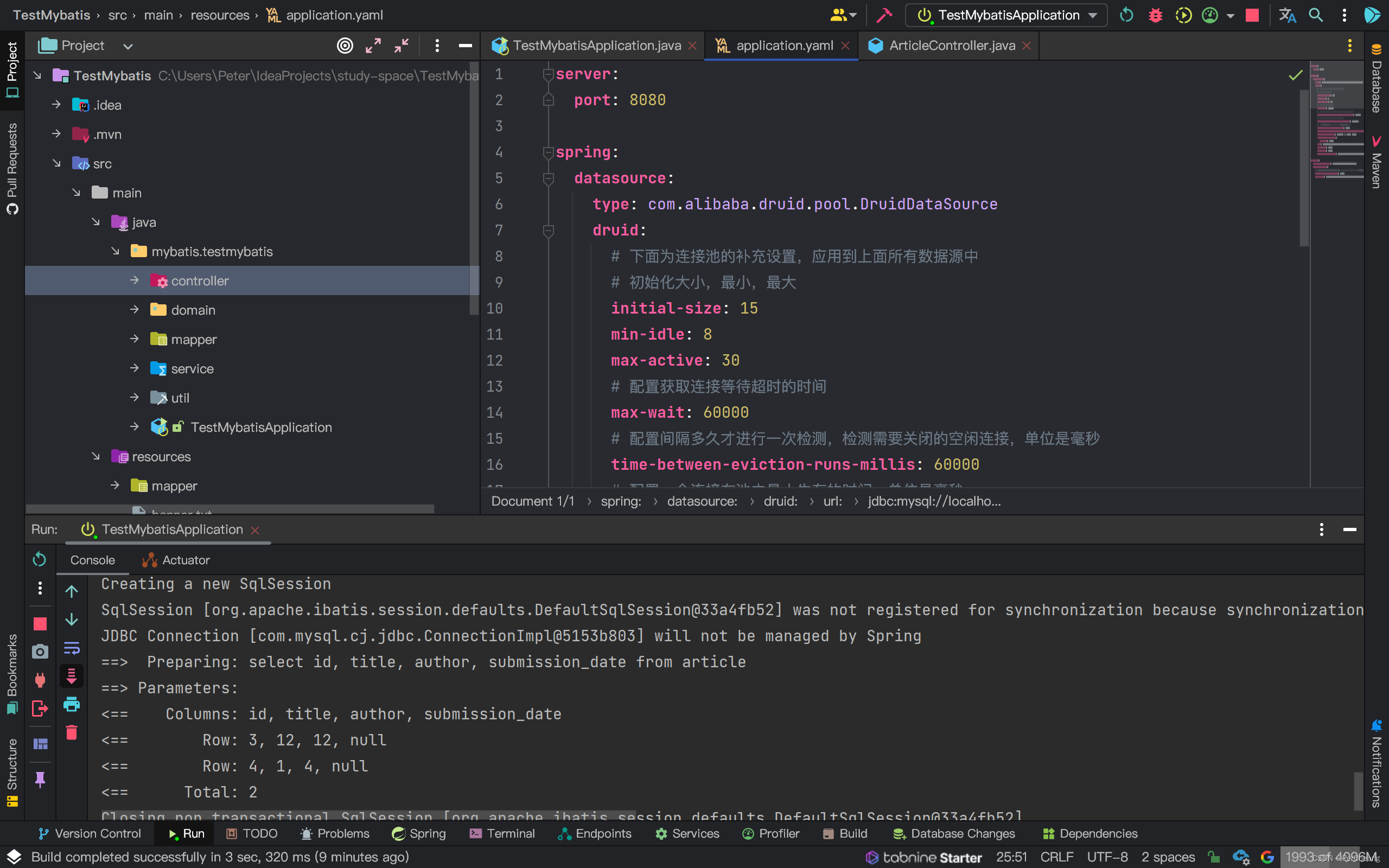The width and height of the screenshot is (1389, 868).
Task: Toggle Bookmarks tool window
Action: (x=12, y=674)
